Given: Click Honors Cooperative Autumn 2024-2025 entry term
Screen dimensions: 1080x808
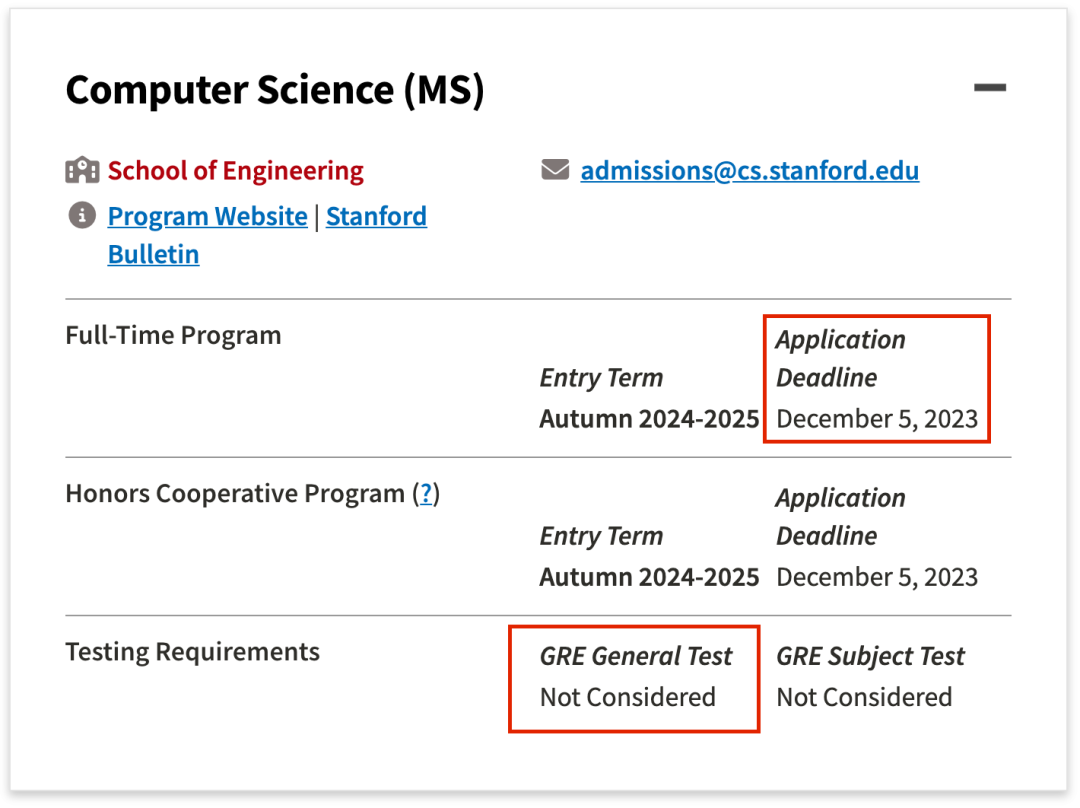Looking at the screenshot, I should [x=649, y=577].
